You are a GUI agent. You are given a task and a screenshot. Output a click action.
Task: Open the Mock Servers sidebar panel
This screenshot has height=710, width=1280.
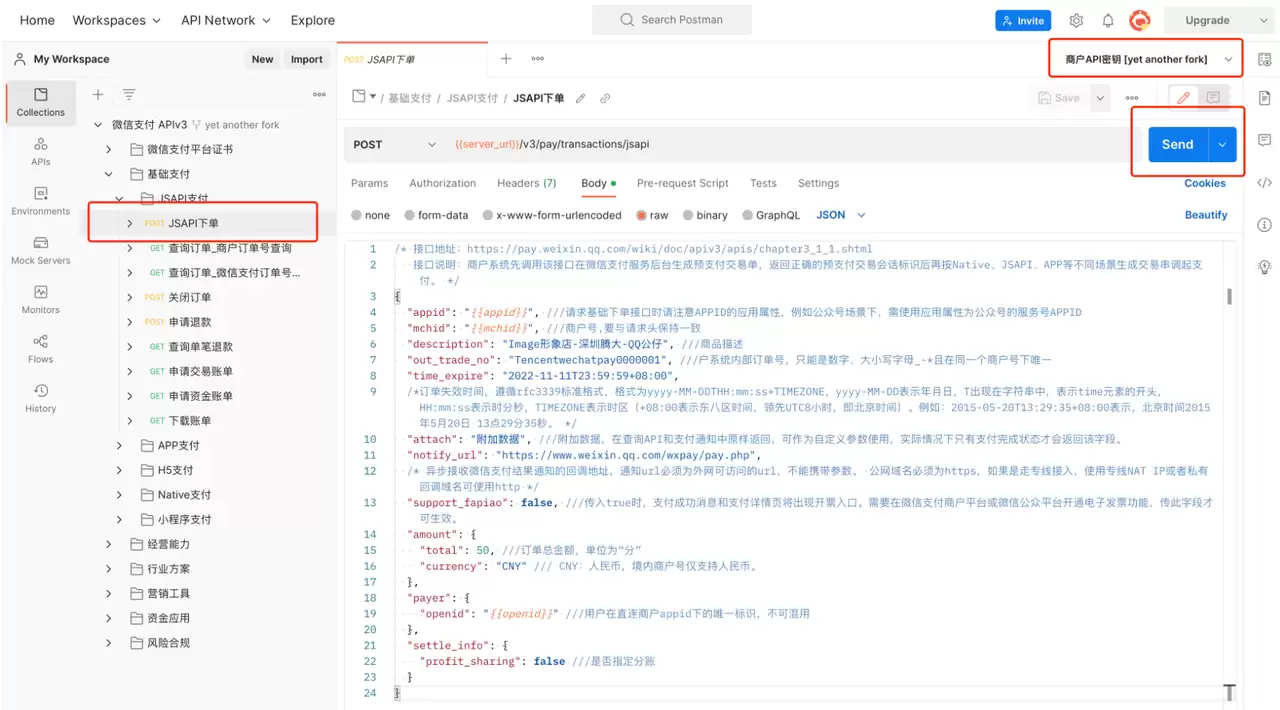coord(40,250)
